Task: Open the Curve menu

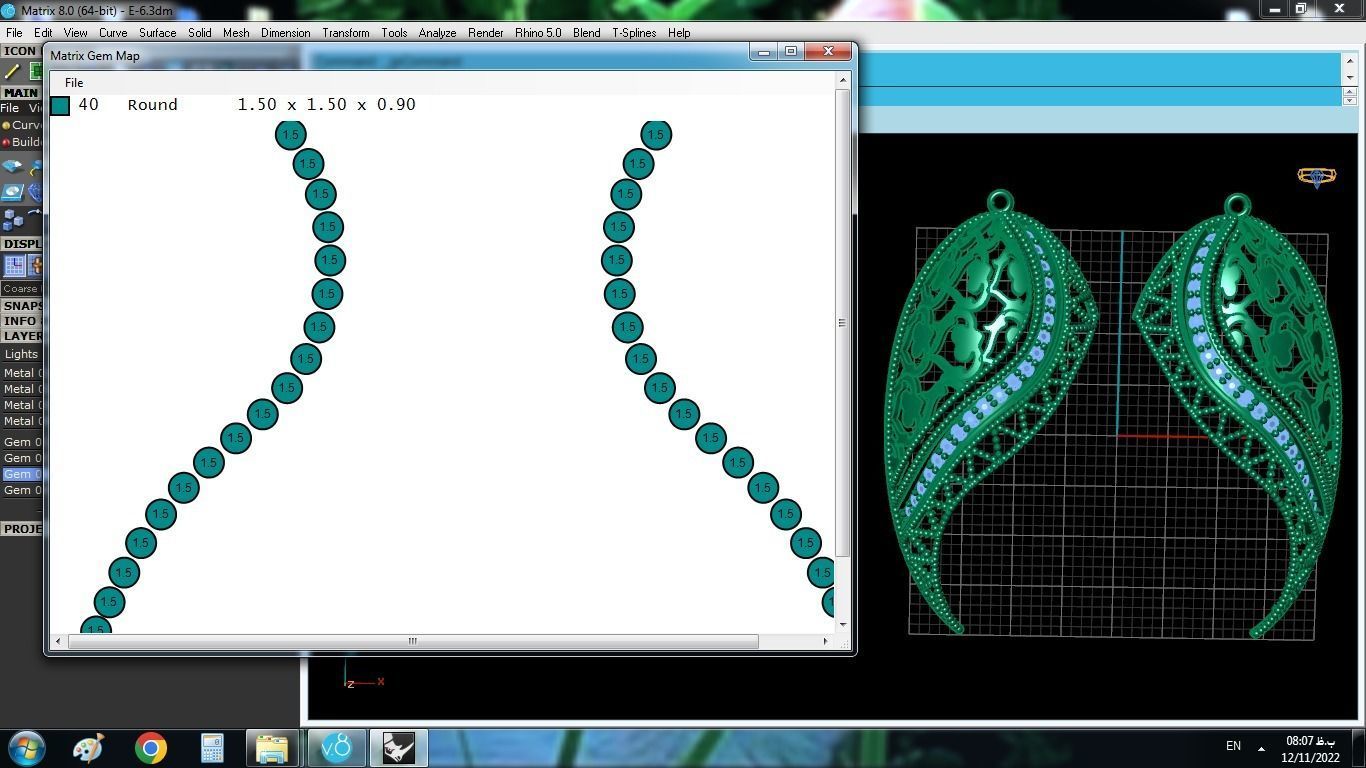Action: 113,33
